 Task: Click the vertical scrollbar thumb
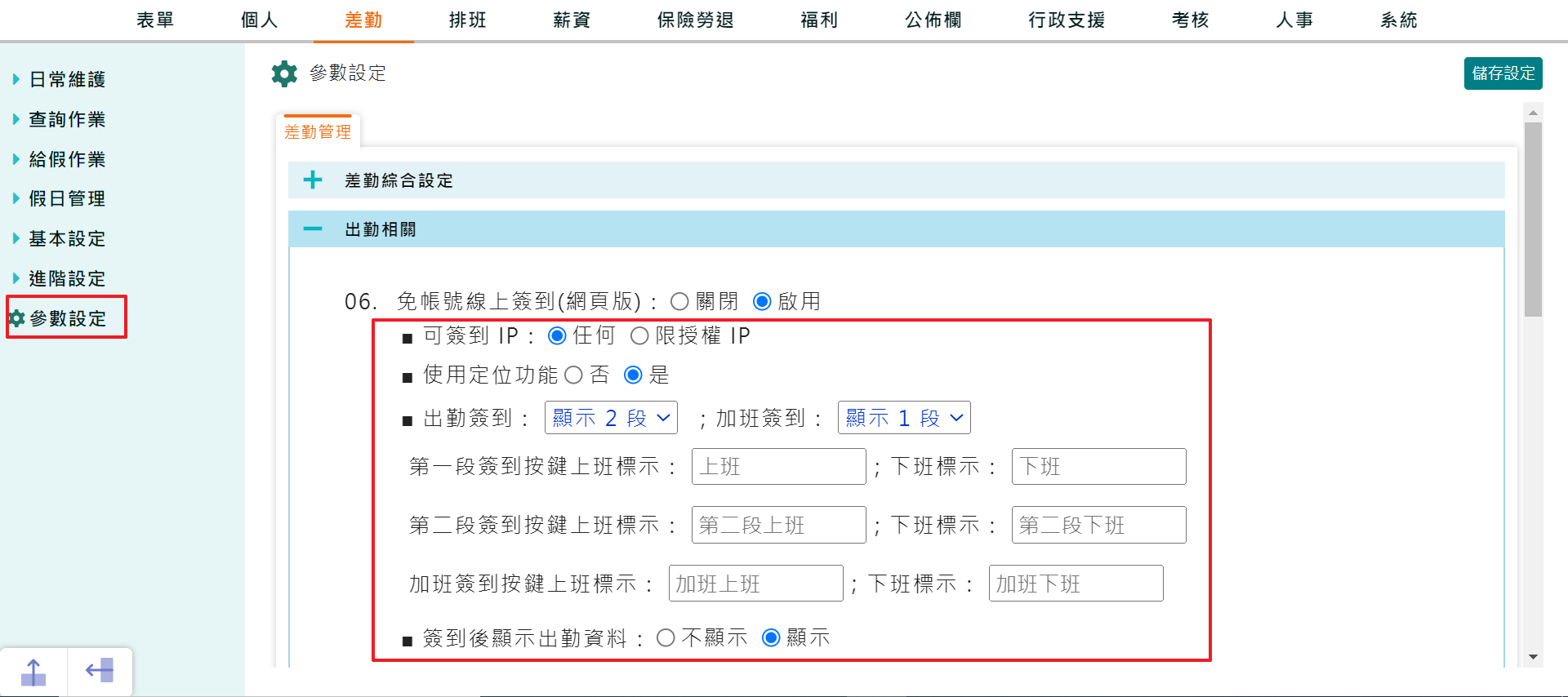point(1534,220)
